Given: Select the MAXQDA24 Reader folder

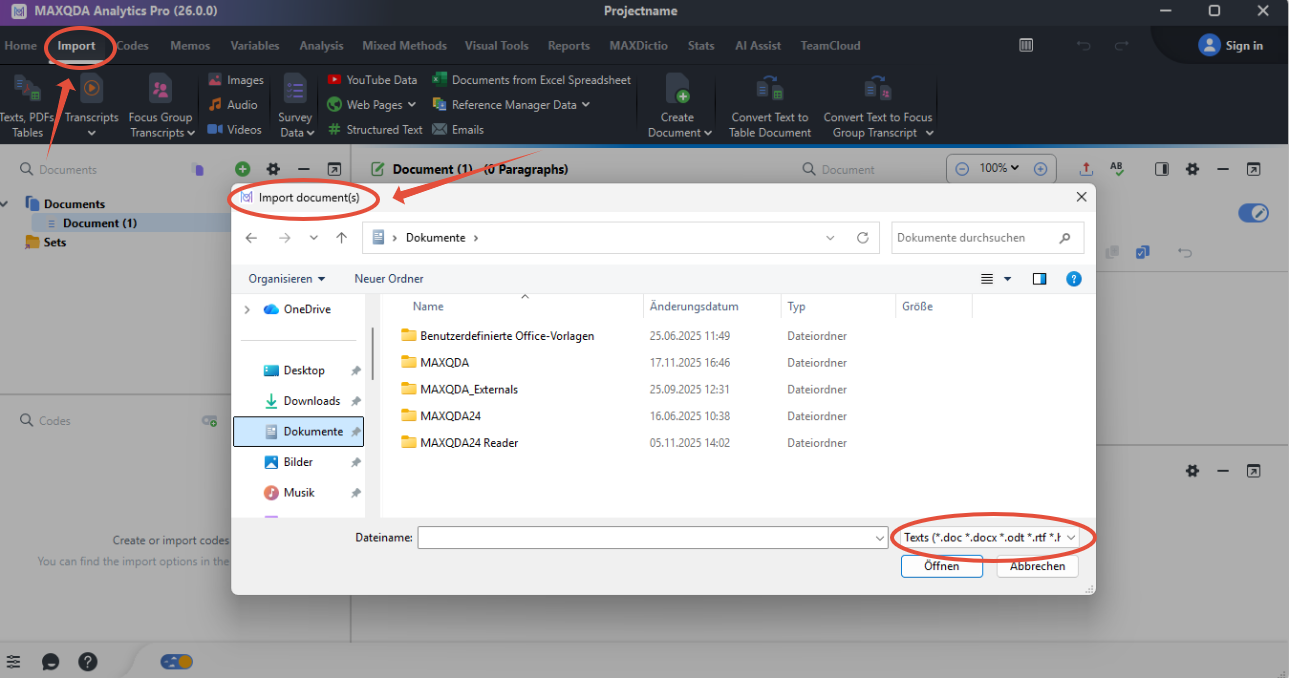Looking at the screenshot, I should tap(459, 442).
